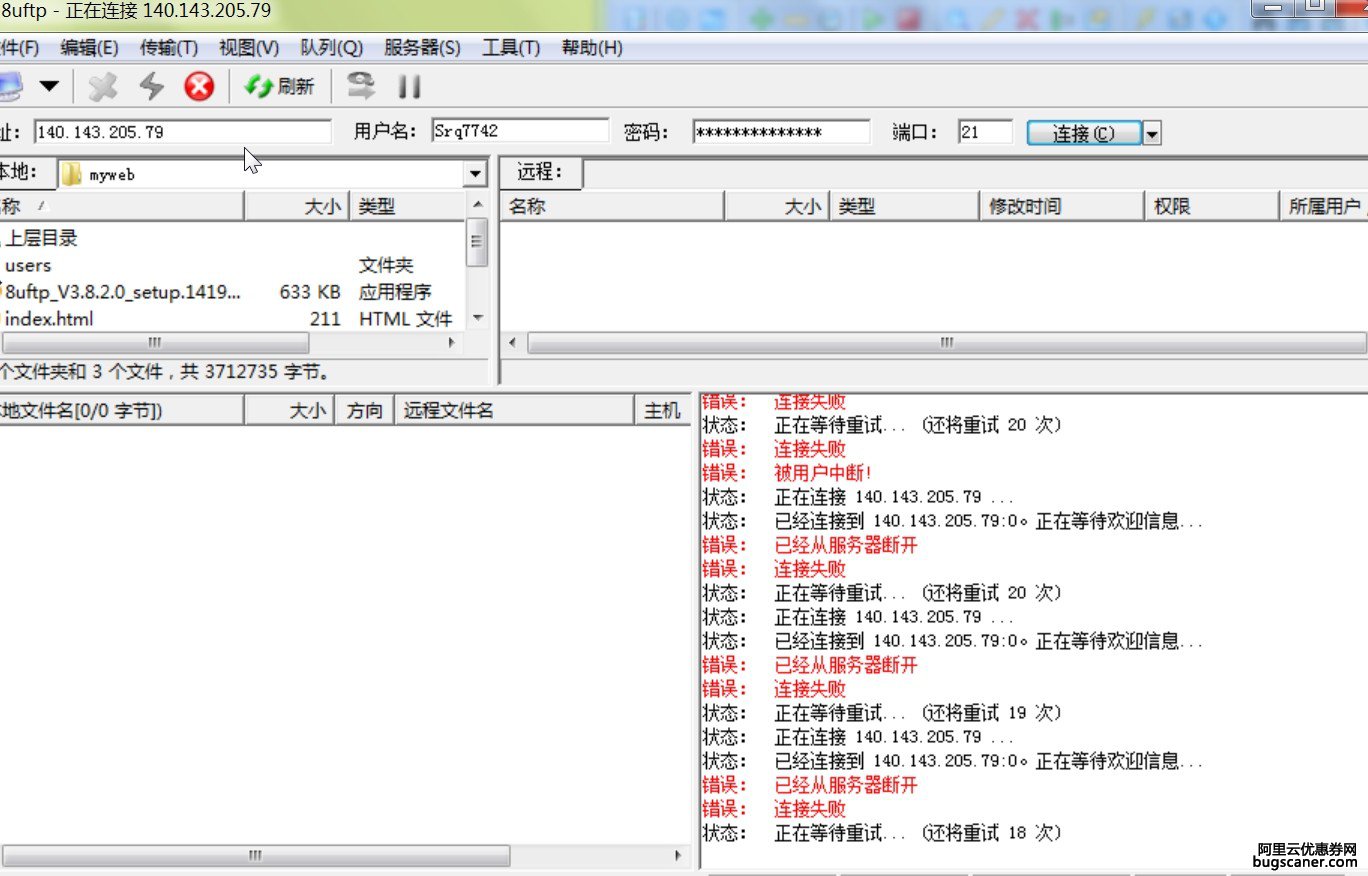Click the queue 主机 column header
The height and width of the screenshot is (876, 1368).
point(662,410)
